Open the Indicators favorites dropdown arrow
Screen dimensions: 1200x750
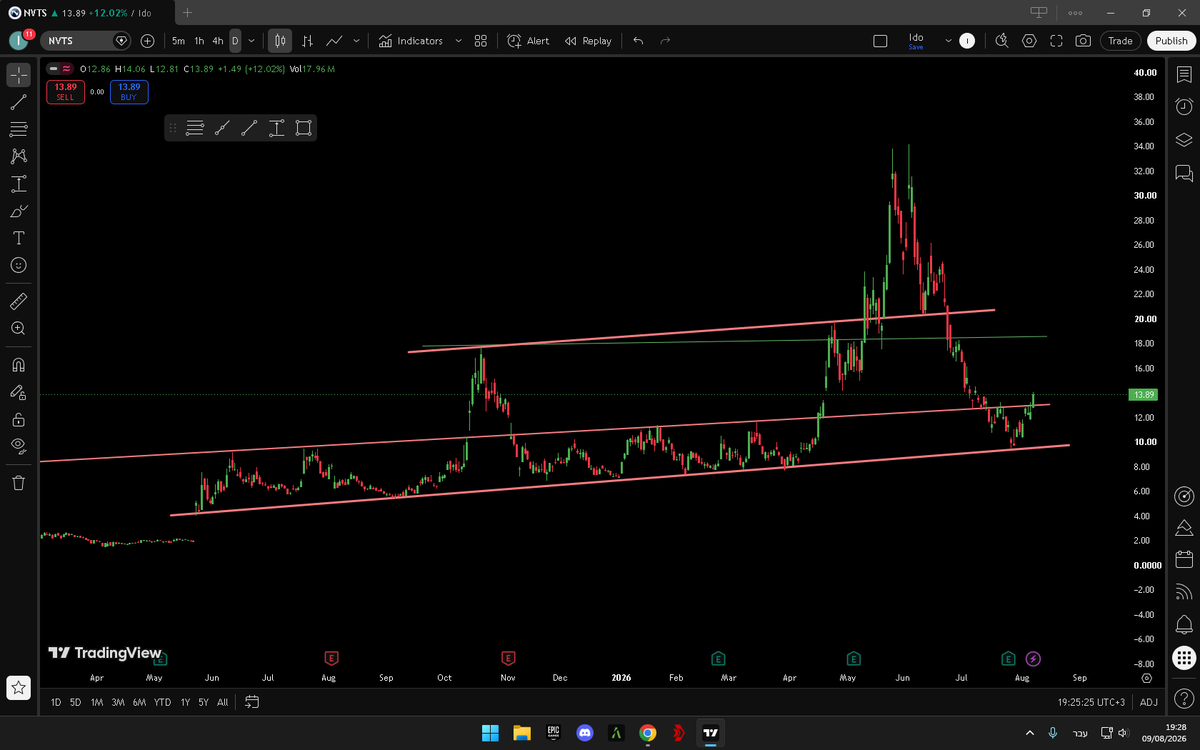point(458,41)
